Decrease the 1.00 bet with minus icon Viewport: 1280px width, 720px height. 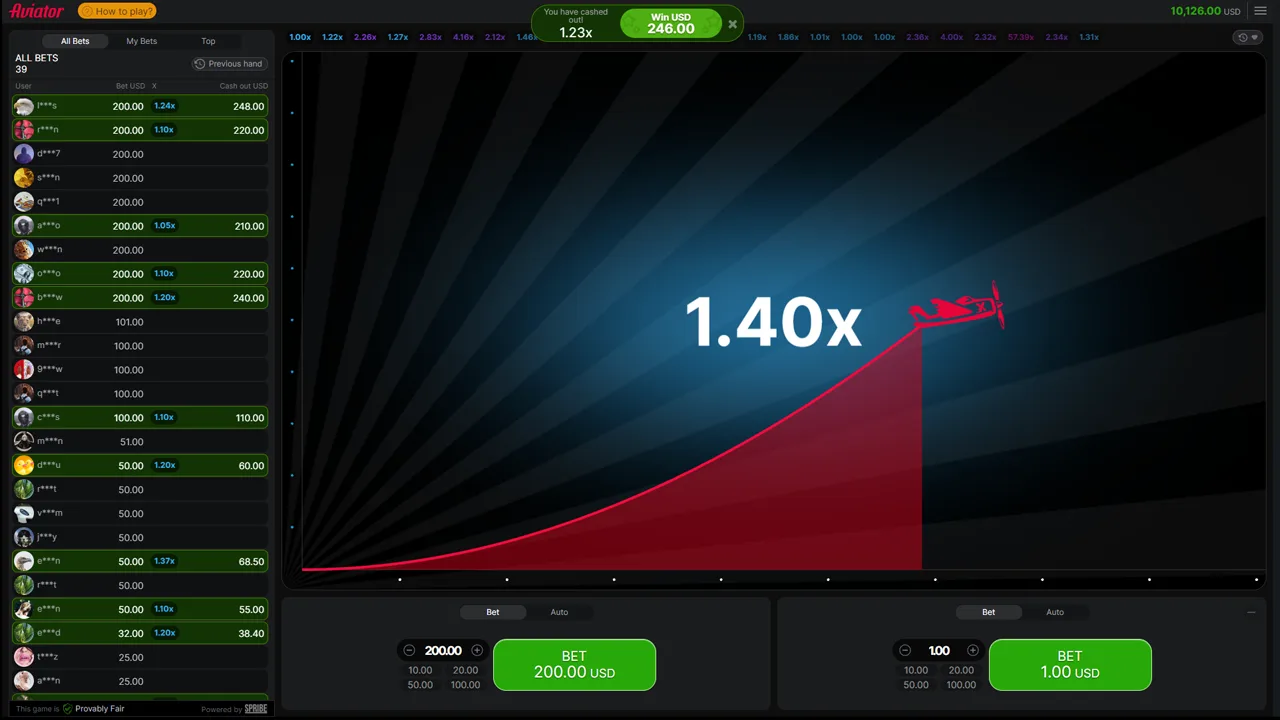tap(905, 650)
